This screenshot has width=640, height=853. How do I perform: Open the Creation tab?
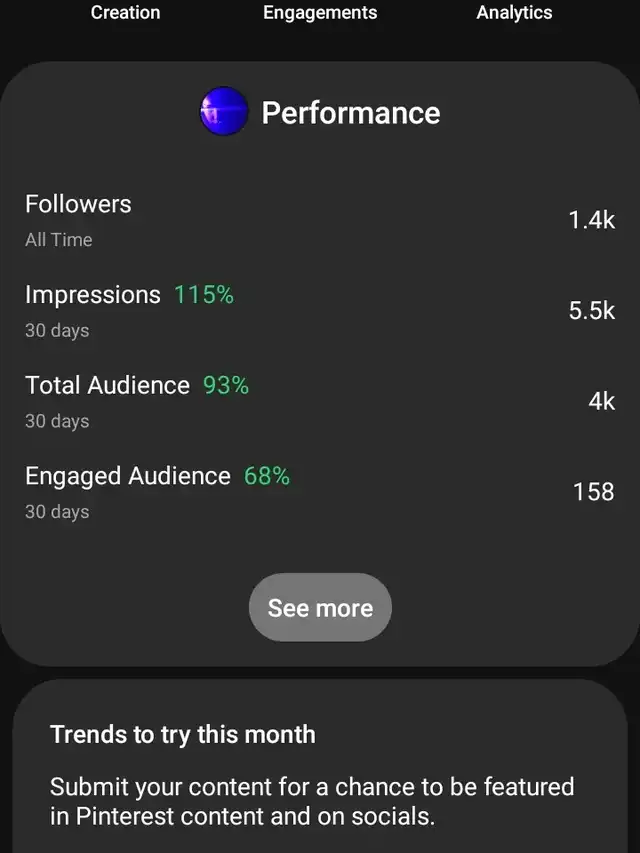pos(125,13)
